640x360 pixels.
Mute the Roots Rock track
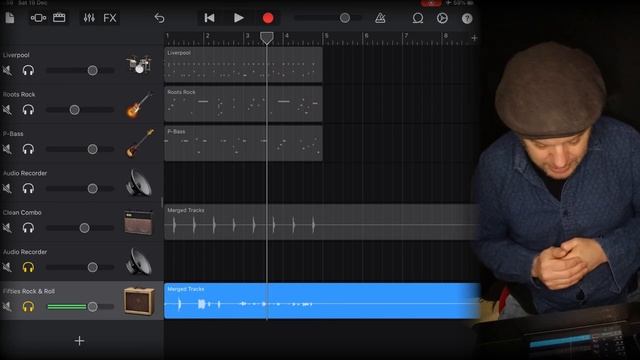click(7, 110)
